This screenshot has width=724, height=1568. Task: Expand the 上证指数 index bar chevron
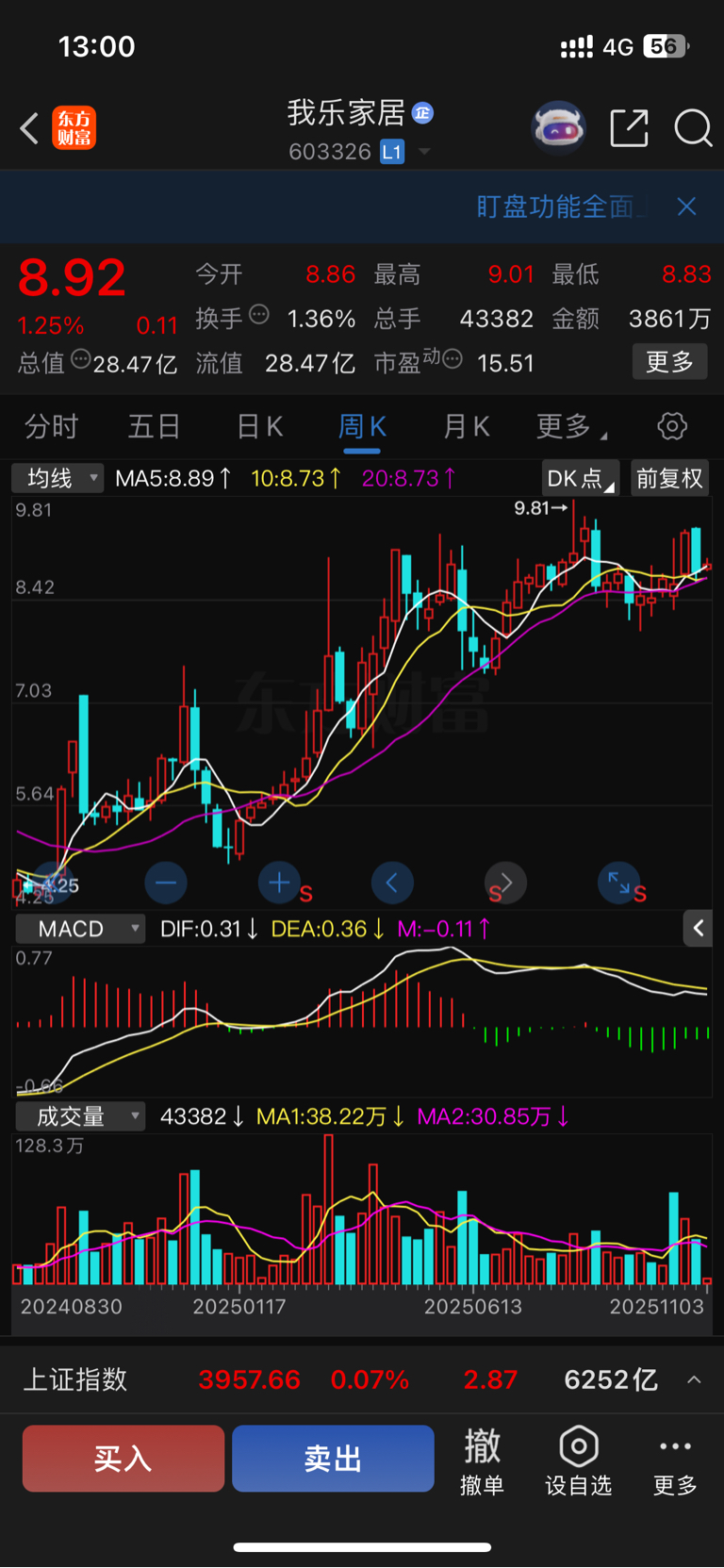[x=694, y=1380]
